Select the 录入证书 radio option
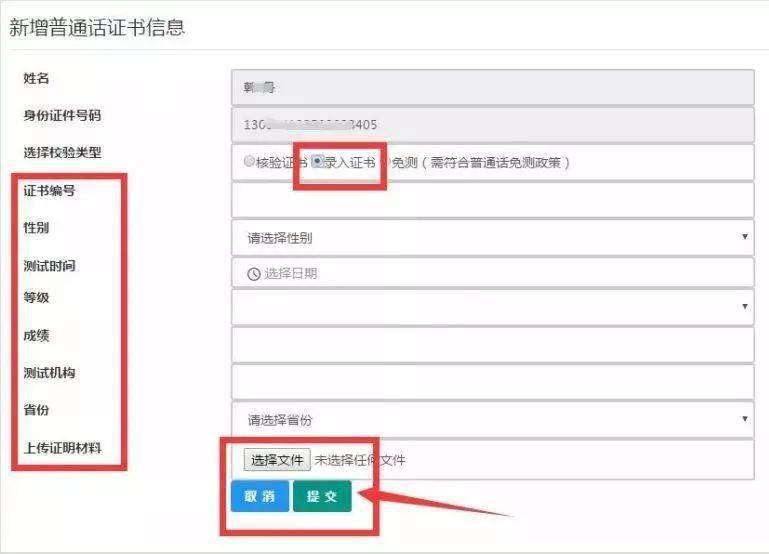This screenshot has width=769, height=554. (x=318, y=161)
